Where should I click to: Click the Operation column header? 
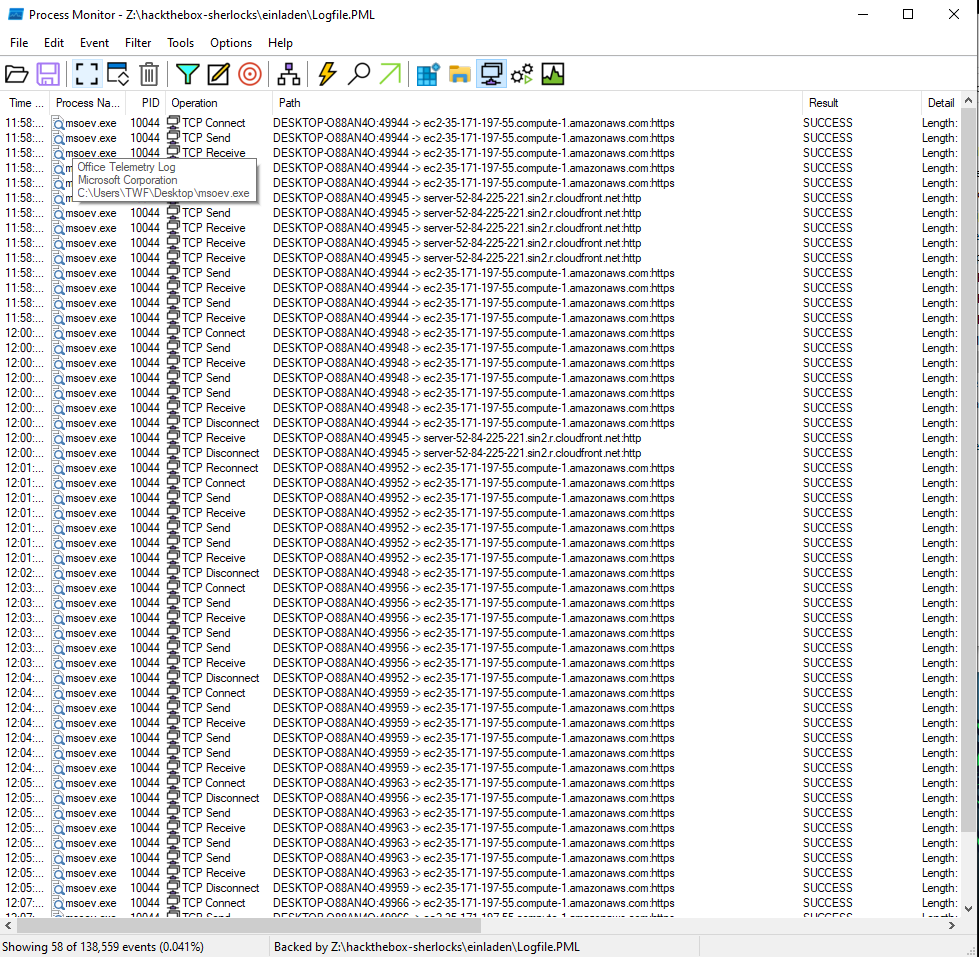[x=194, y=103]
